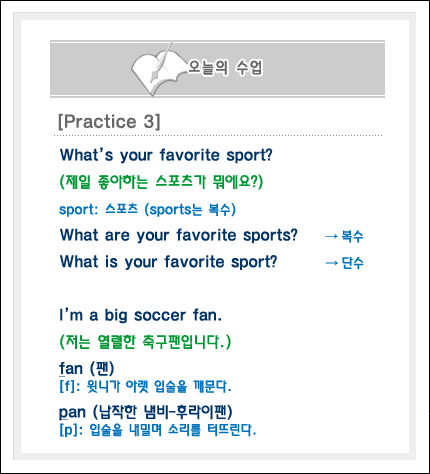Click the word pan (납작한 냄비-후라이팬)

tap(146, 412)
